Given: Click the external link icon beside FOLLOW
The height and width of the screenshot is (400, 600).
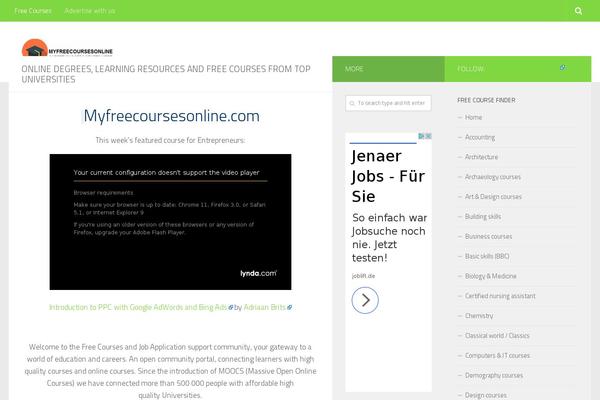Looking at the screenshot, I should pyautogui.click(x=563, y=68).
